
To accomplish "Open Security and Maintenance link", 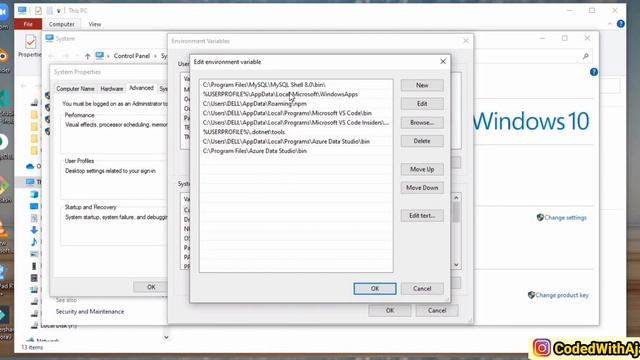I will pyautogui.click(x=90, y=311).
